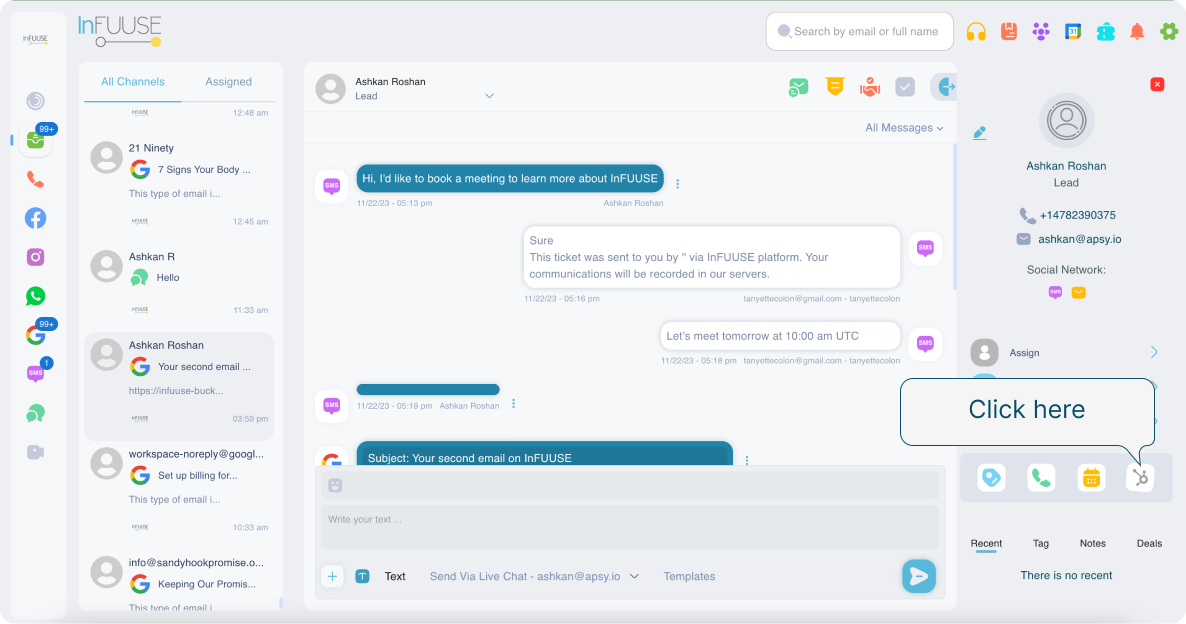Send the message with blue send button
The width and height of the screenshot is (1186, 624).
coord(919,576)
